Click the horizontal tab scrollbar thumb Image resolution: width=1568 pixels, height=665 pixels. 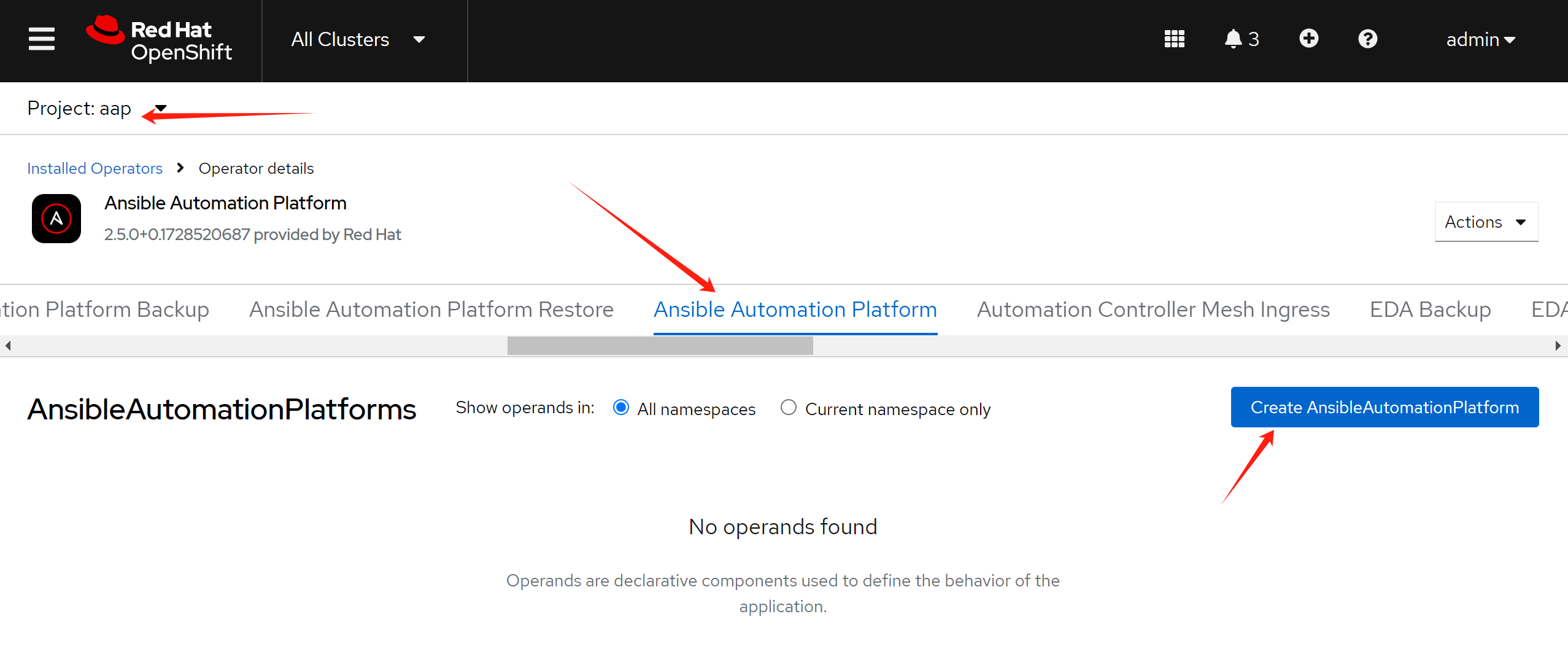[x=660, y=346]
